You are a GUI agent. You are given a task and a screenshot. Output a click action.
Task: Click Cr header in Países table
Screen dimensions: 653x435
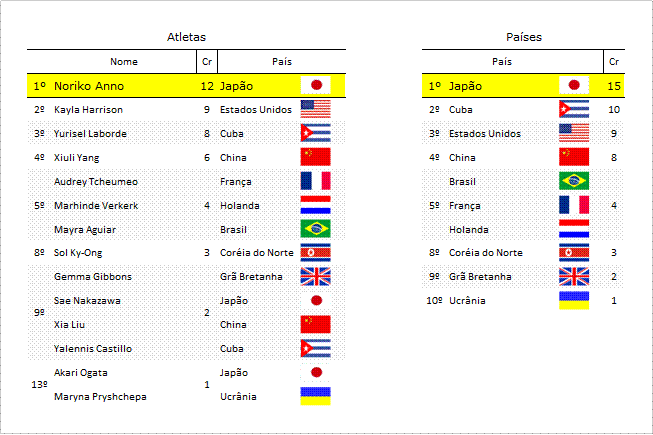614,62
